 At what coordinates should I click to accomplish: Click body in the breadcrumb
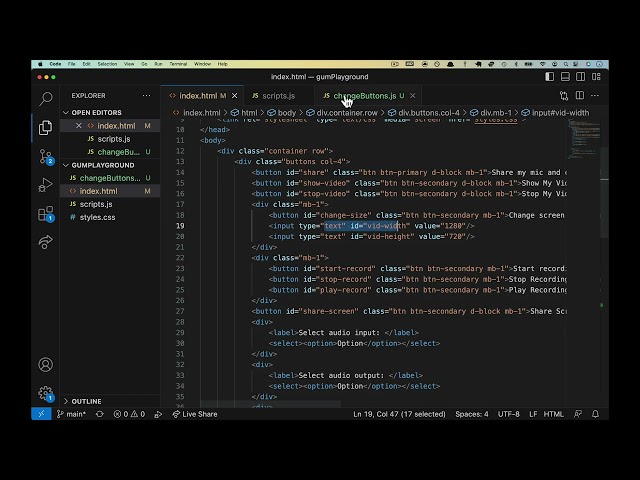pos(282,113)
